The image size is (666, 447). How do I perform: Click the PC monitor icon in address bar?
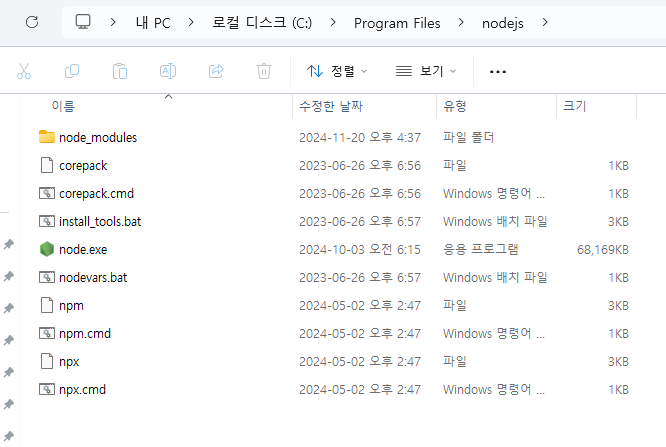[x=83, y=22]
